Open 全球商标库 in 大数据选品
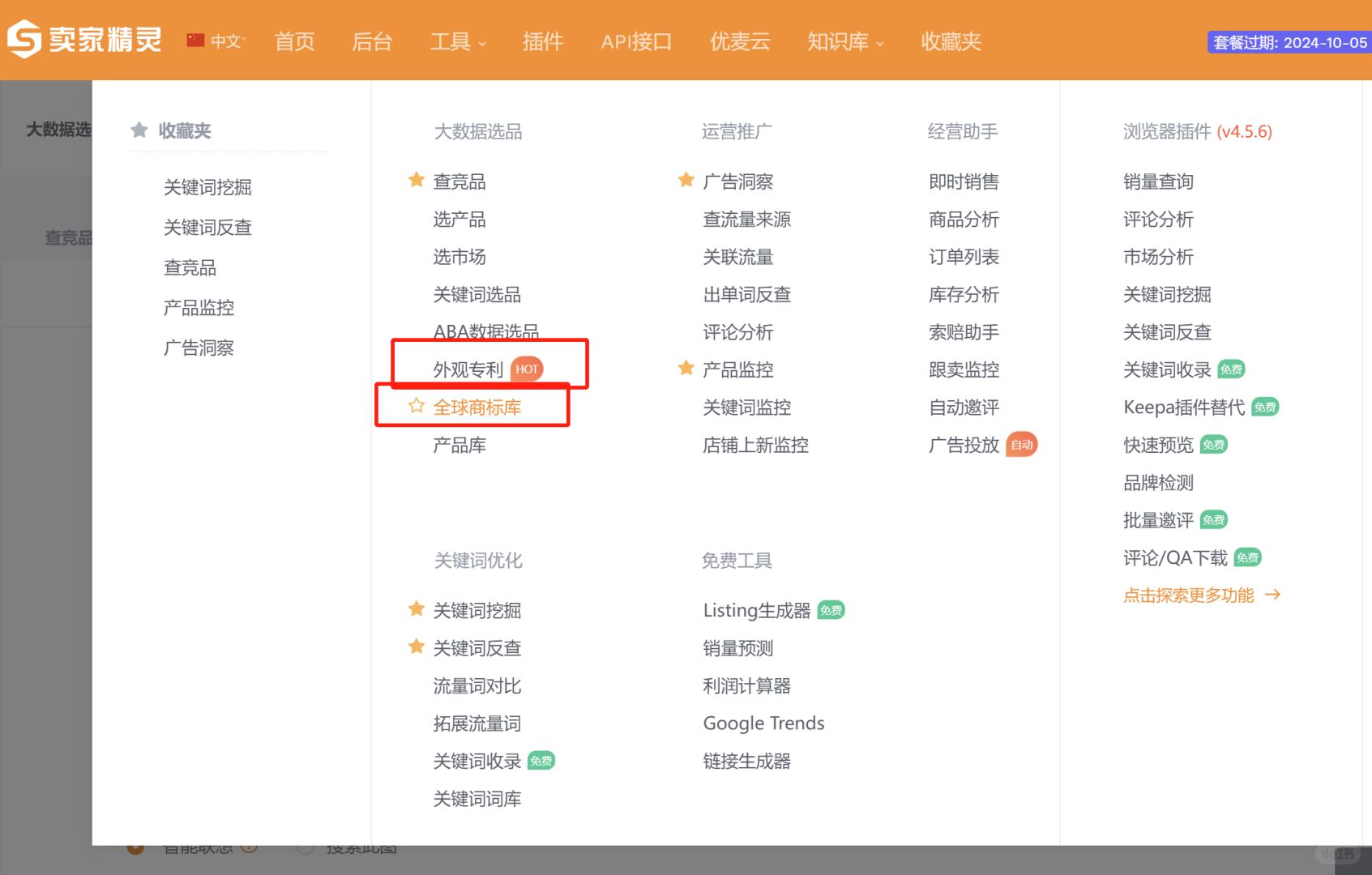Image resolution: width=1372 pixels, height=875 pixels. tap(477, 408)
